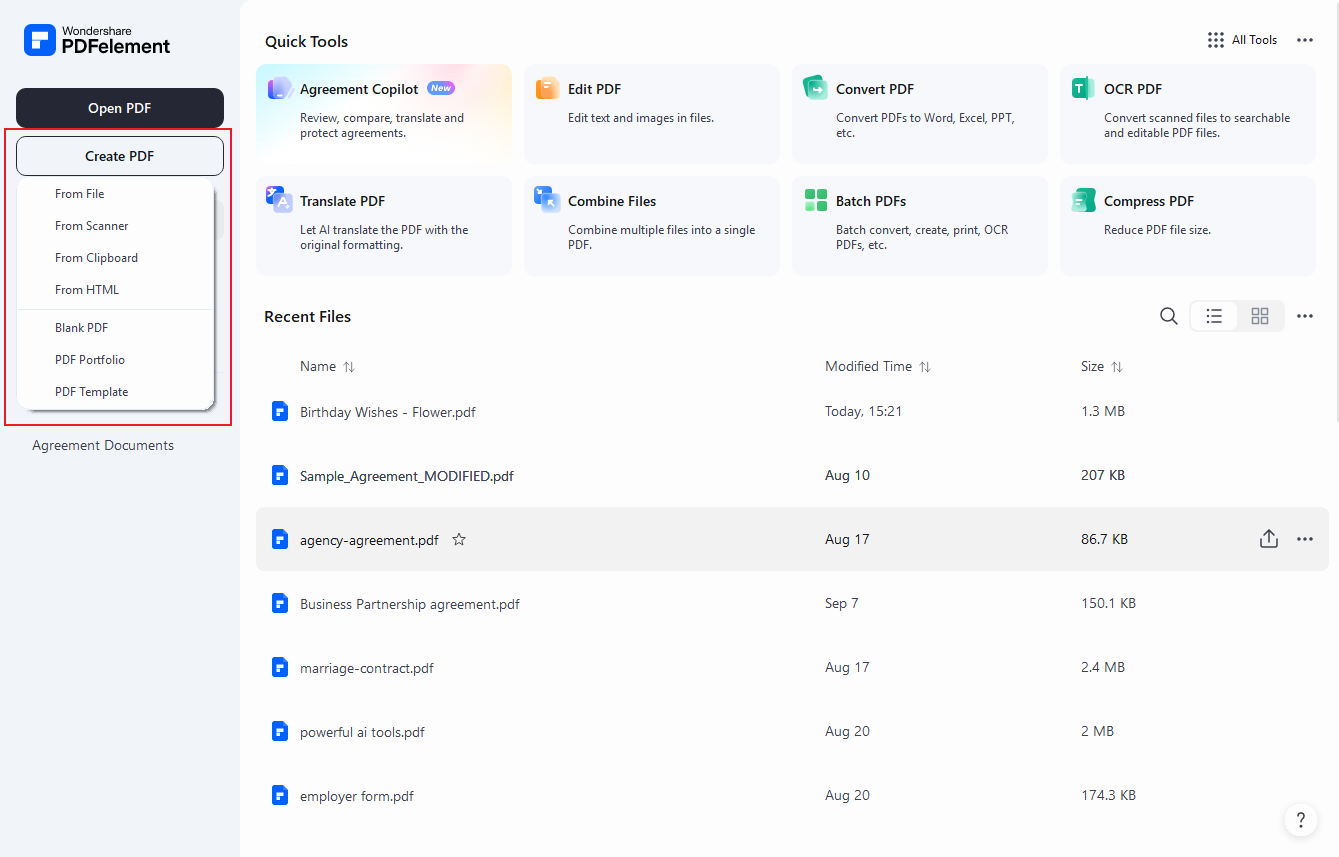Click the employer form.pdf file icon
The height and width of the screenshot is (857, 1339).
280,795
